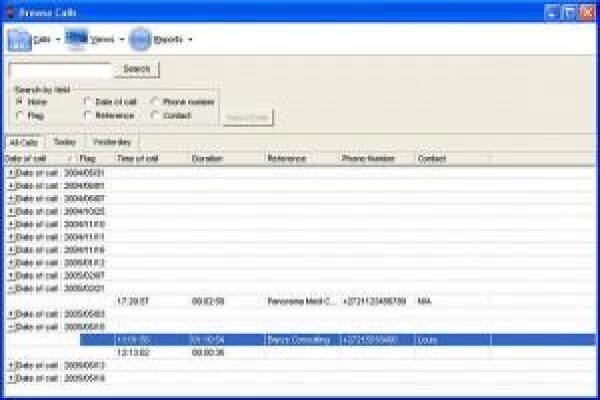Click the Duration column header
This screenshot has height=400, width=600.
coord(227,158)
